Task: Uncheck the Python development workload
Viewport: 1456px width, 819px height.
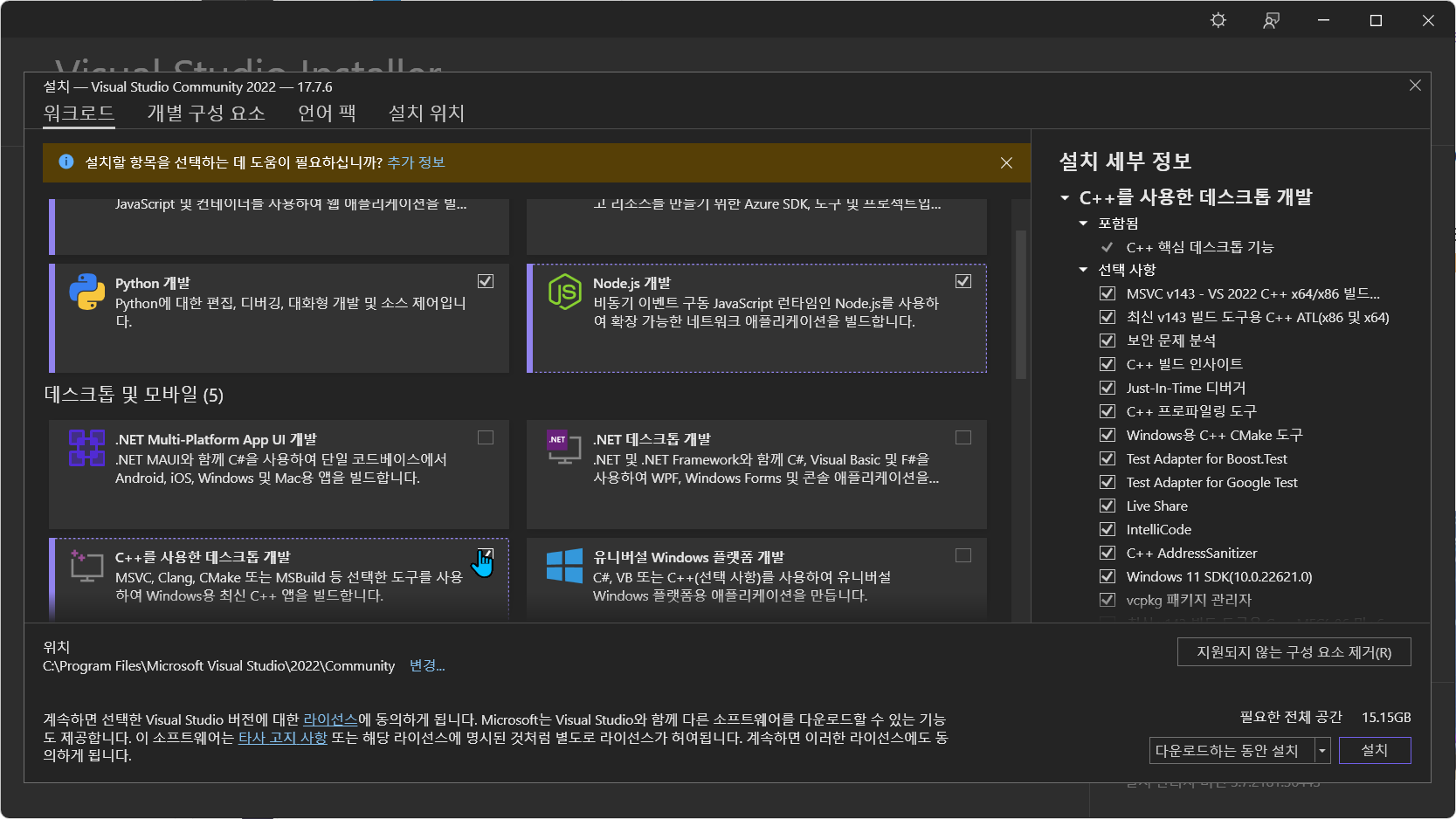Action: click(x=486, y=281)
